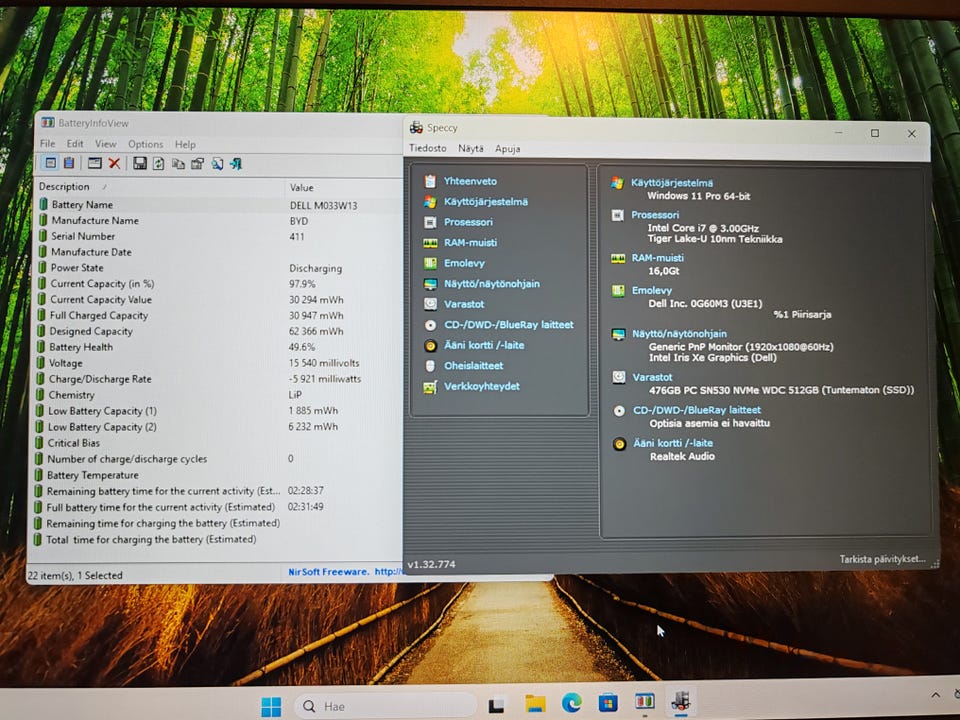Select the Battery Health row
Screen dimensions: 960x720
81,347
